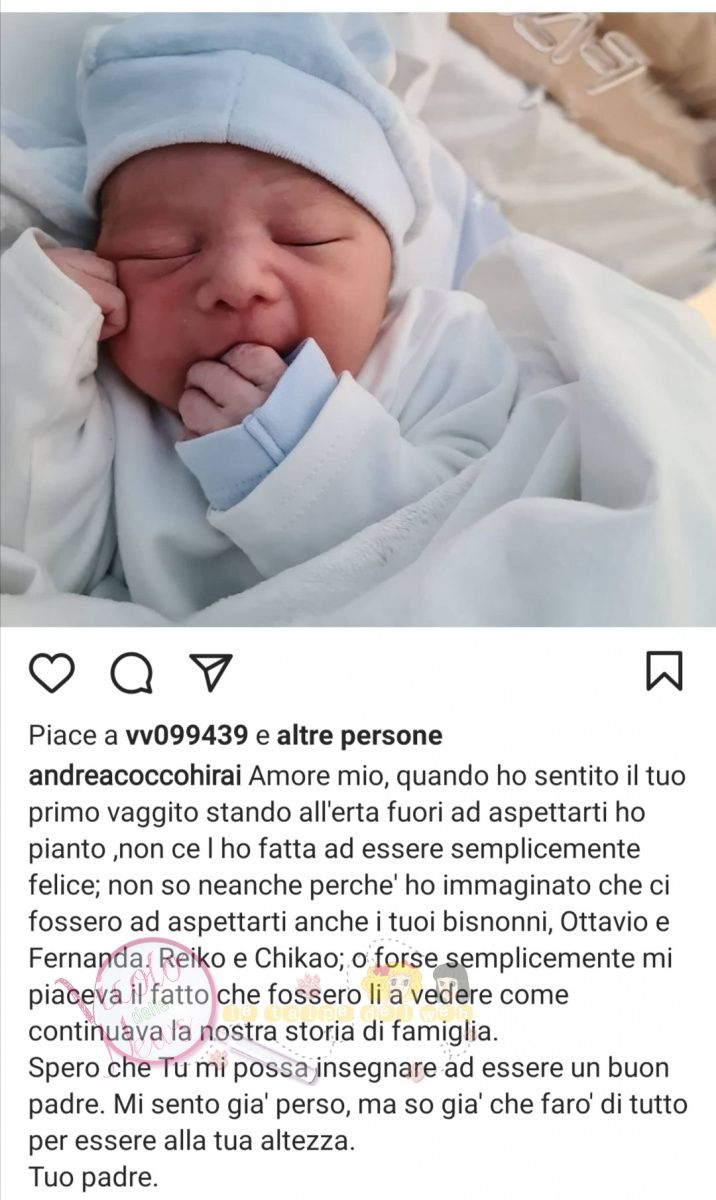Image resolution: width=716 pixels, height=1200 pixels.
Task: Open profile of liker vv099439
Action: coord(187,736)
